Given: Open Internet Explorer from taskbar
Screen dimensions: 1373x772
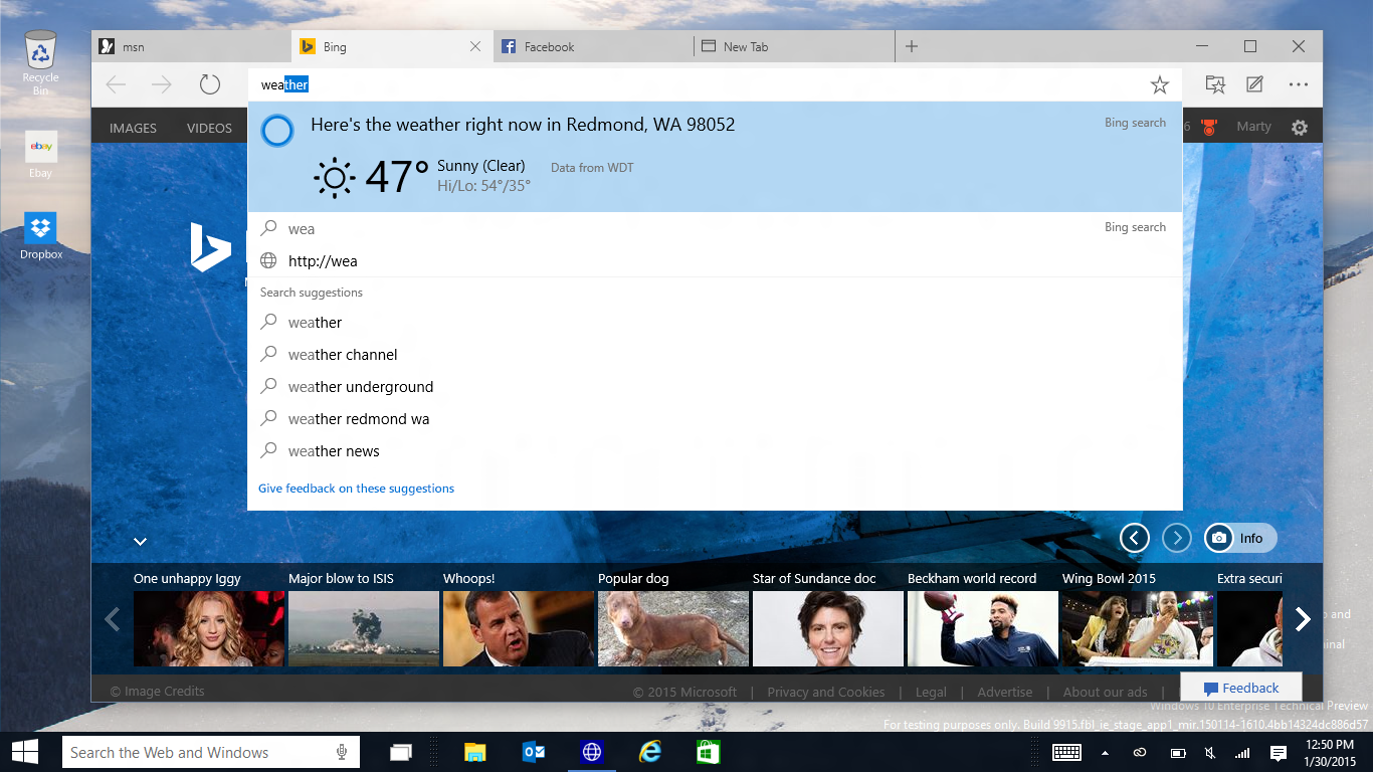Looking at the screenshot, I should tap(650, 752).
